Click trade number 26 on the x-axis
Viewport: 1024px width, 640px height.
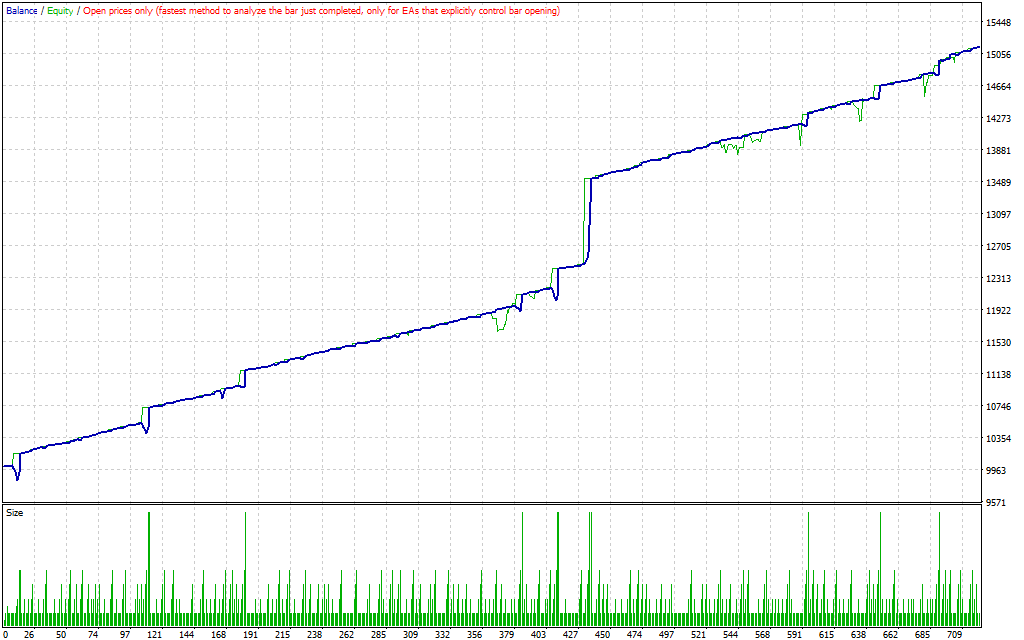point(28,634)
